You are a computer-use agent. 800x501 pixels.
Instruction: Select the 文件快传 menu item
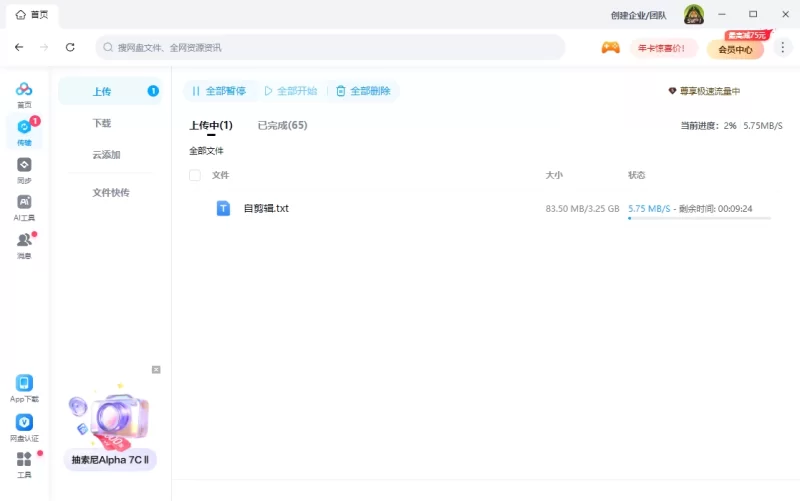(110, 192)
